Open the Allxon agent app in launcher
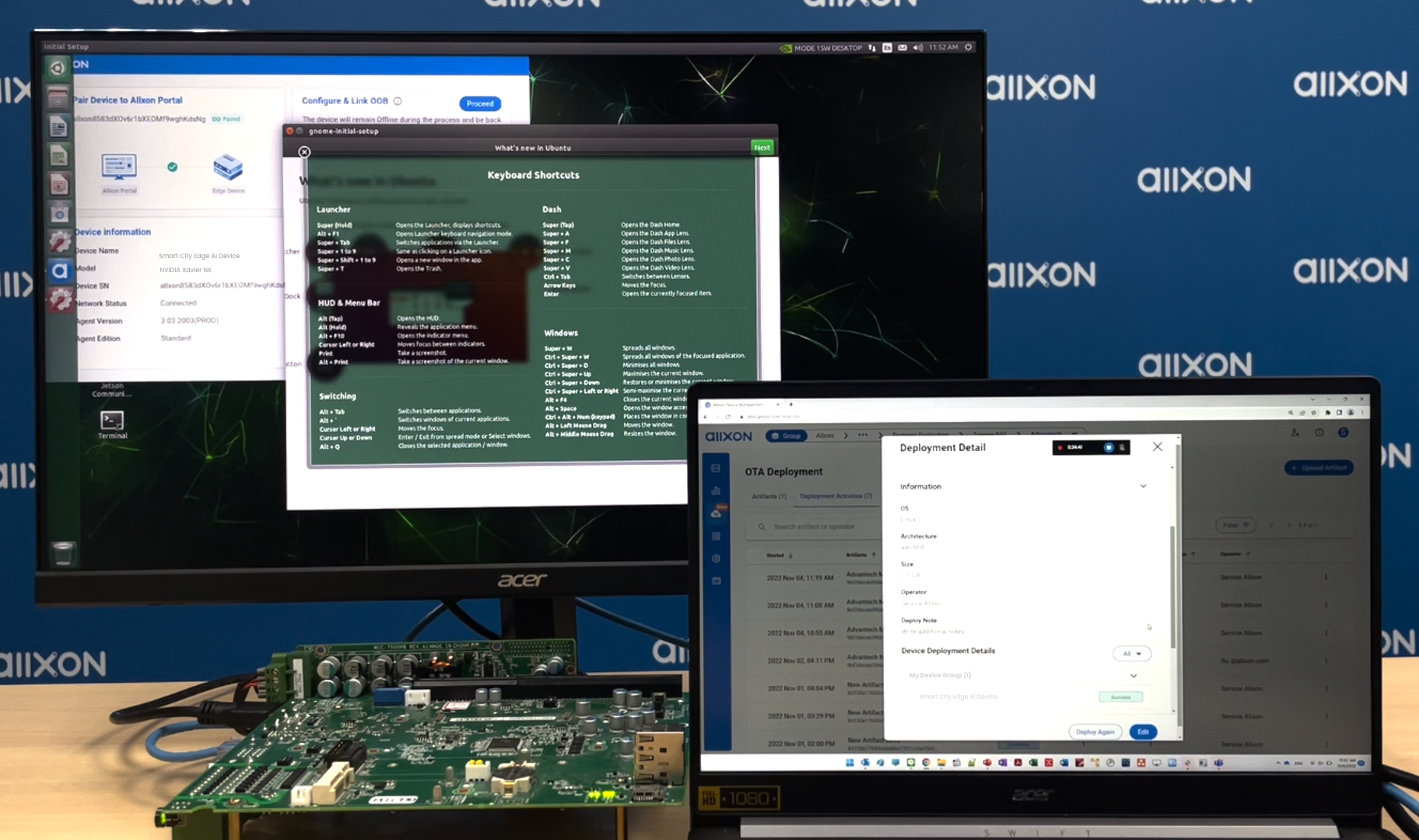 pos(60,271)
